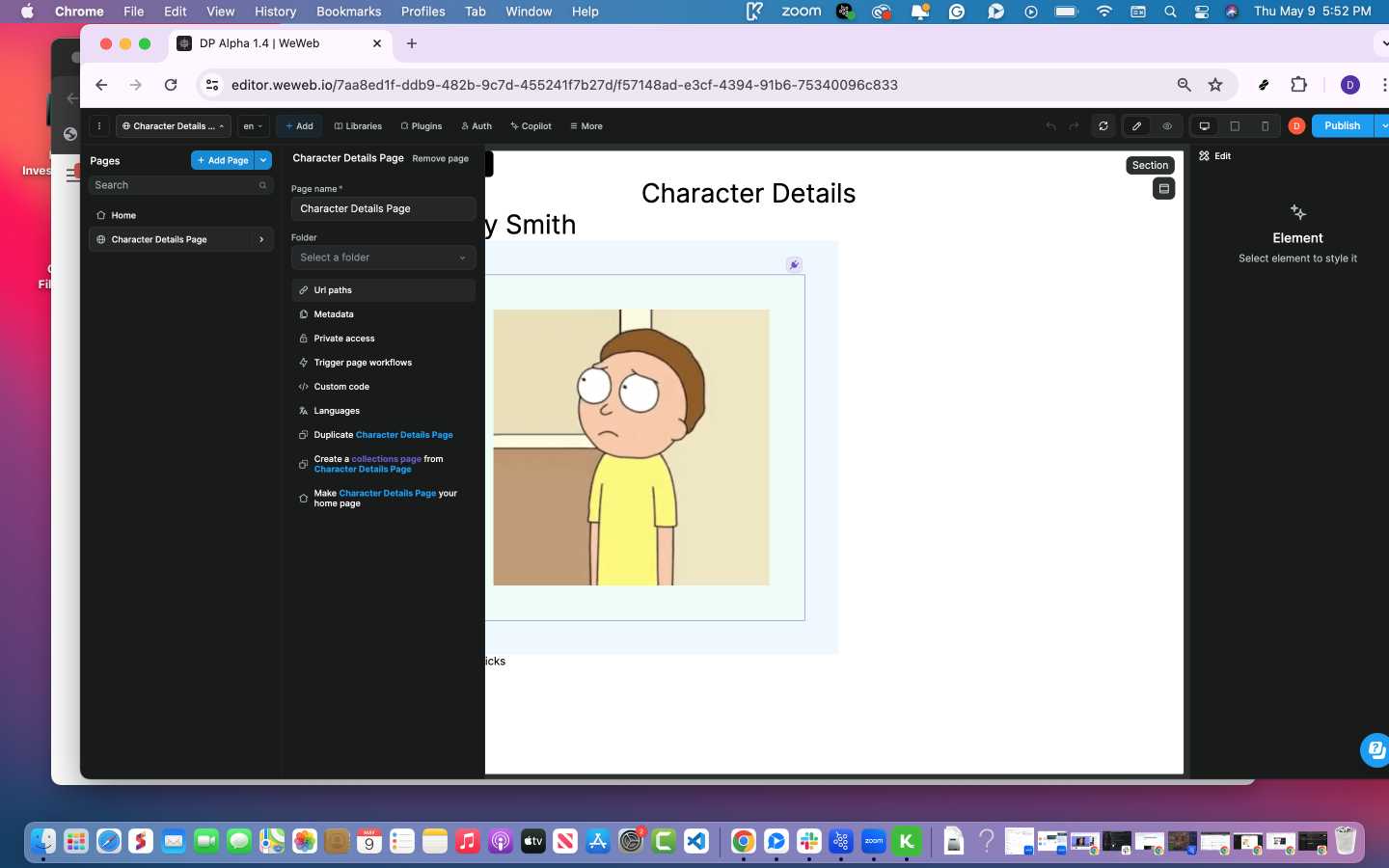The width and height of the screenshot is (1389, 868).
Task: Click the Character Details heading on canvas
Action: (749, 193)
